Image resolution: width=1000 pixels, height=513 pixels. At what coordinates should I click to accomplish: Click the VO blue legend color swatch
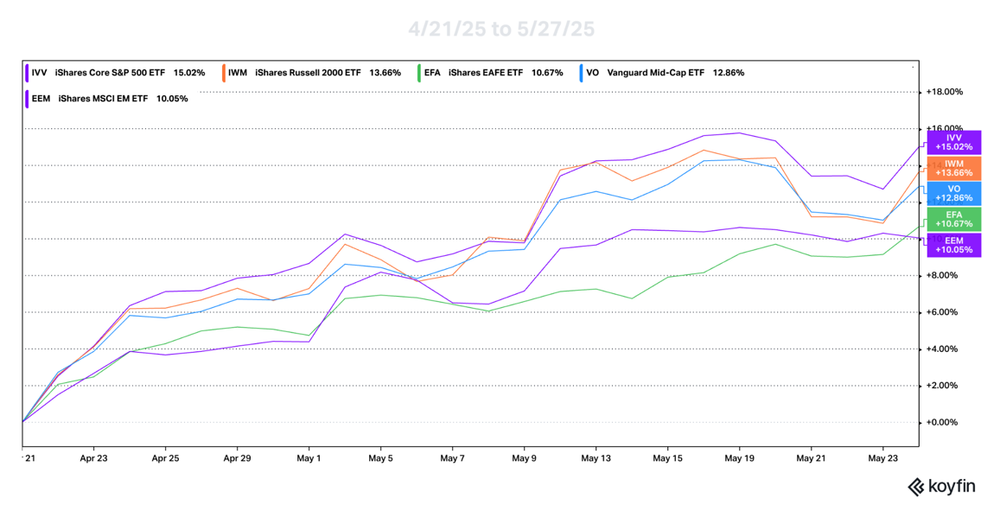[x=581, y=73]
